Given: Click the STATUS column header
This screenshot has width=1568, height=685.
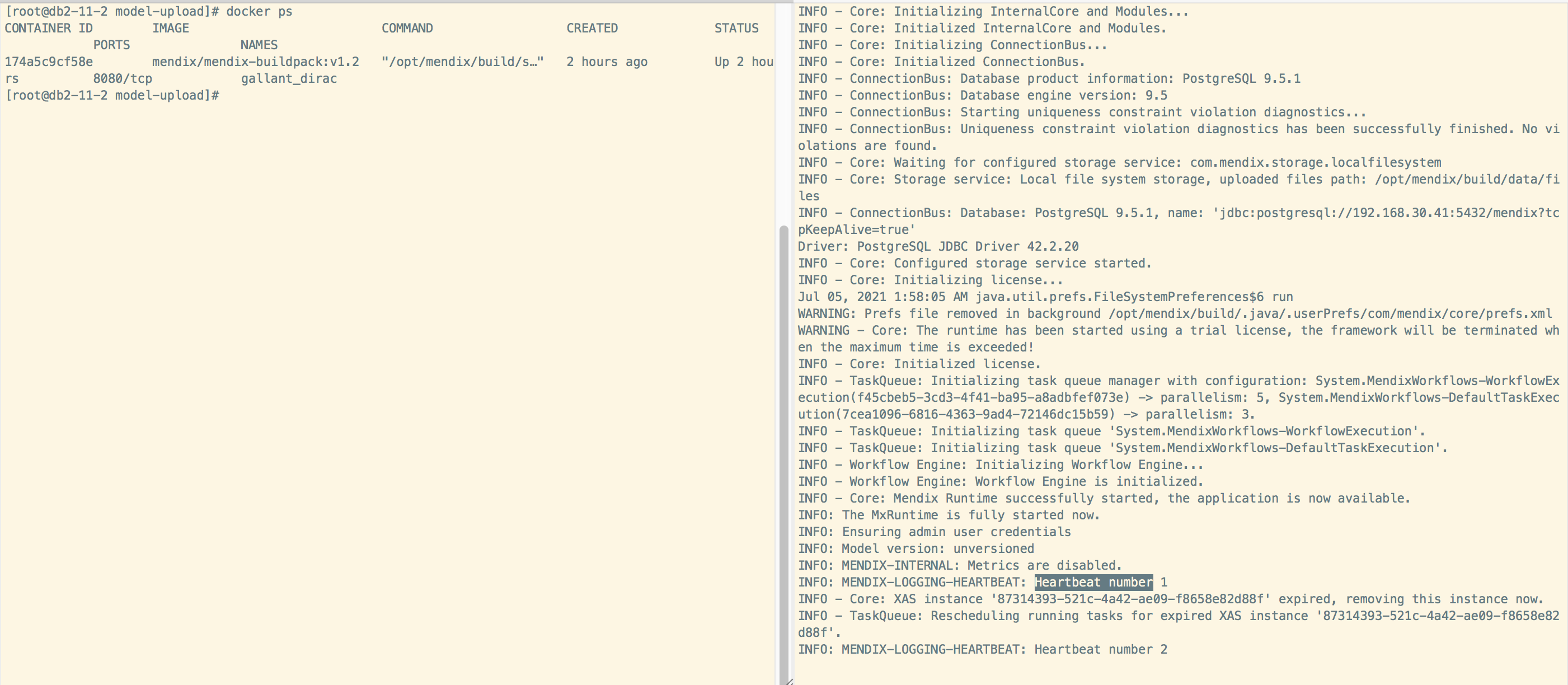Looking at the screenshot, I should 736,28.
